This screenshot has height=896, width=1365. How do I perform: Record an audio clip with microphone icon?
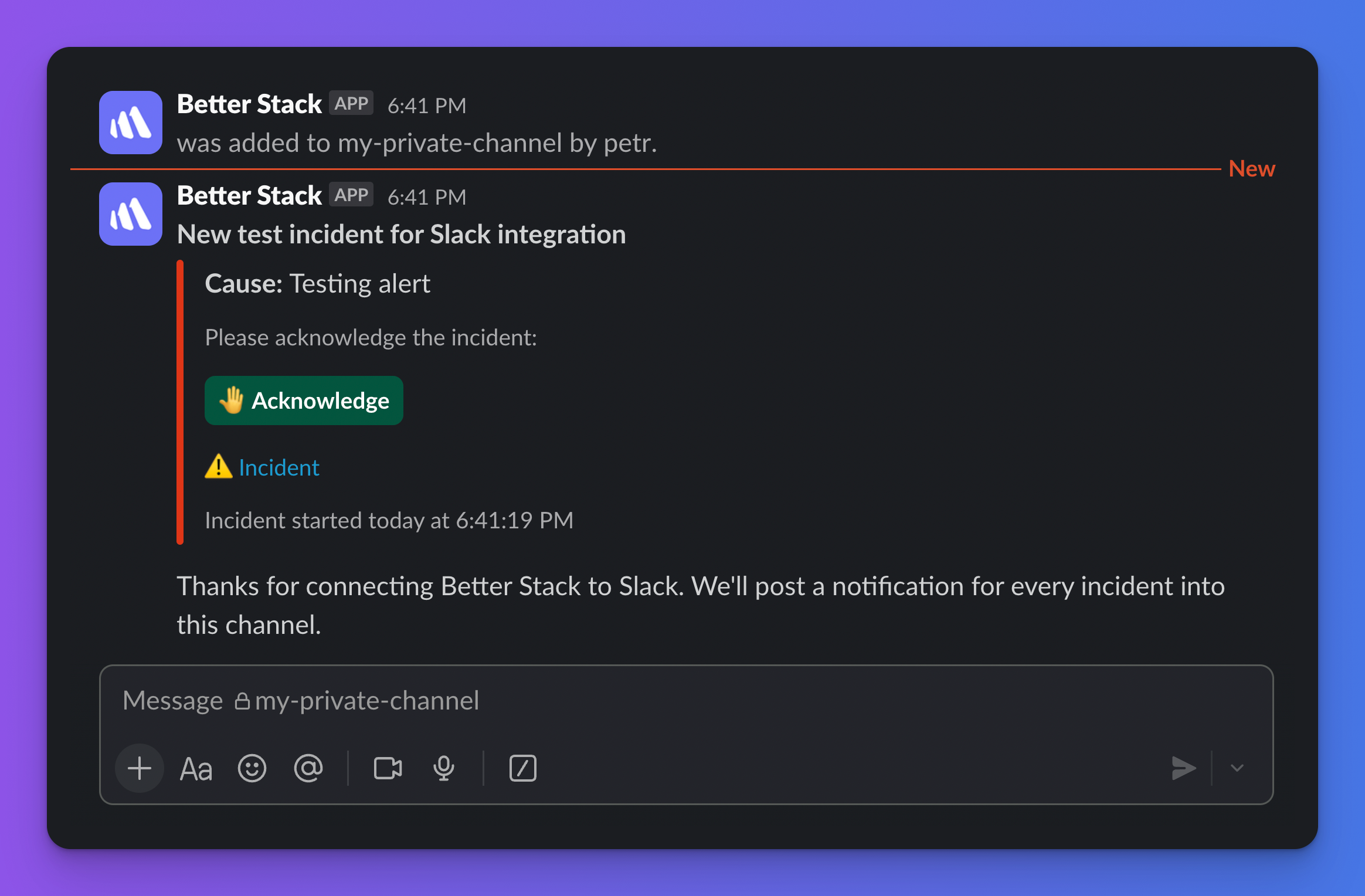(x=444, y=768)
